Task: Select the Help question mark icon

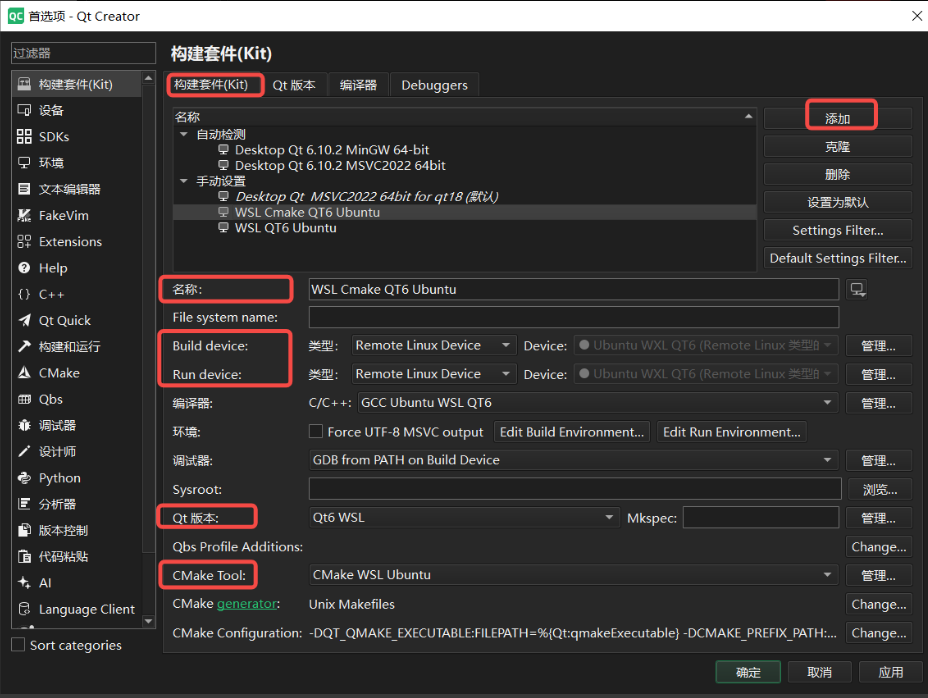Action: pyautogui.click(x=24, y=268)
